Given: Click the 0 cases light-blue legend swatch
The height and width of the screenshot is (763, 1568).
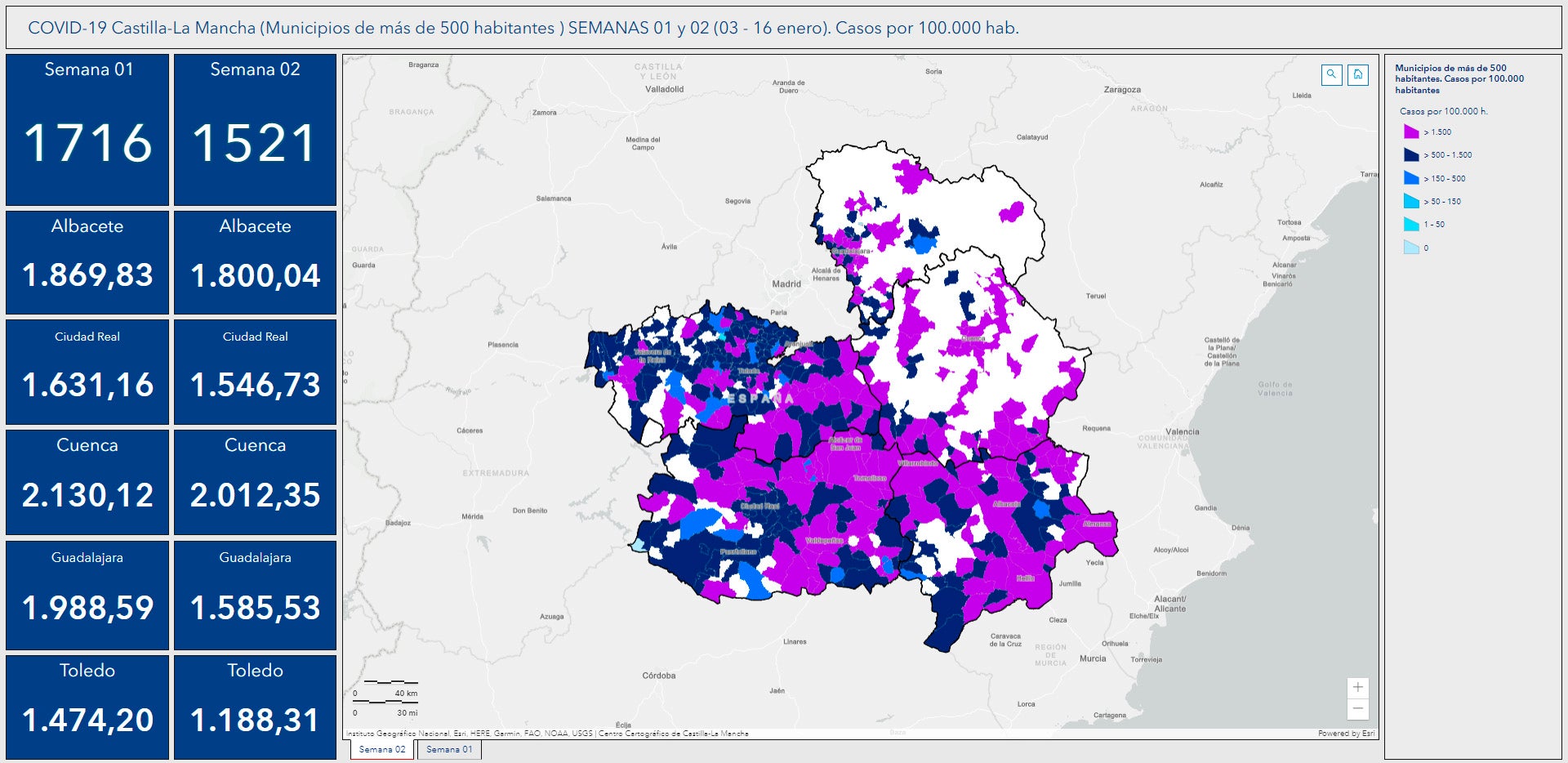Looking at the screenshot, I should [1411, 248].
